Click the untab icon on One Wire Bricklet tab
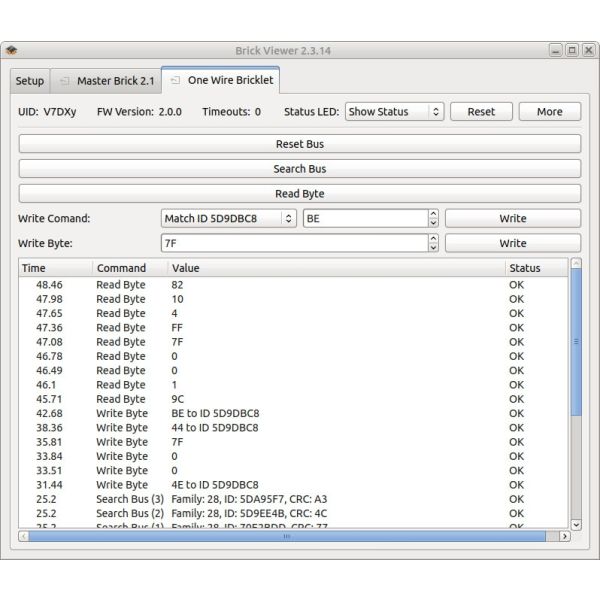This screenshot has width=600, height=600. click(x=175, y=80)
